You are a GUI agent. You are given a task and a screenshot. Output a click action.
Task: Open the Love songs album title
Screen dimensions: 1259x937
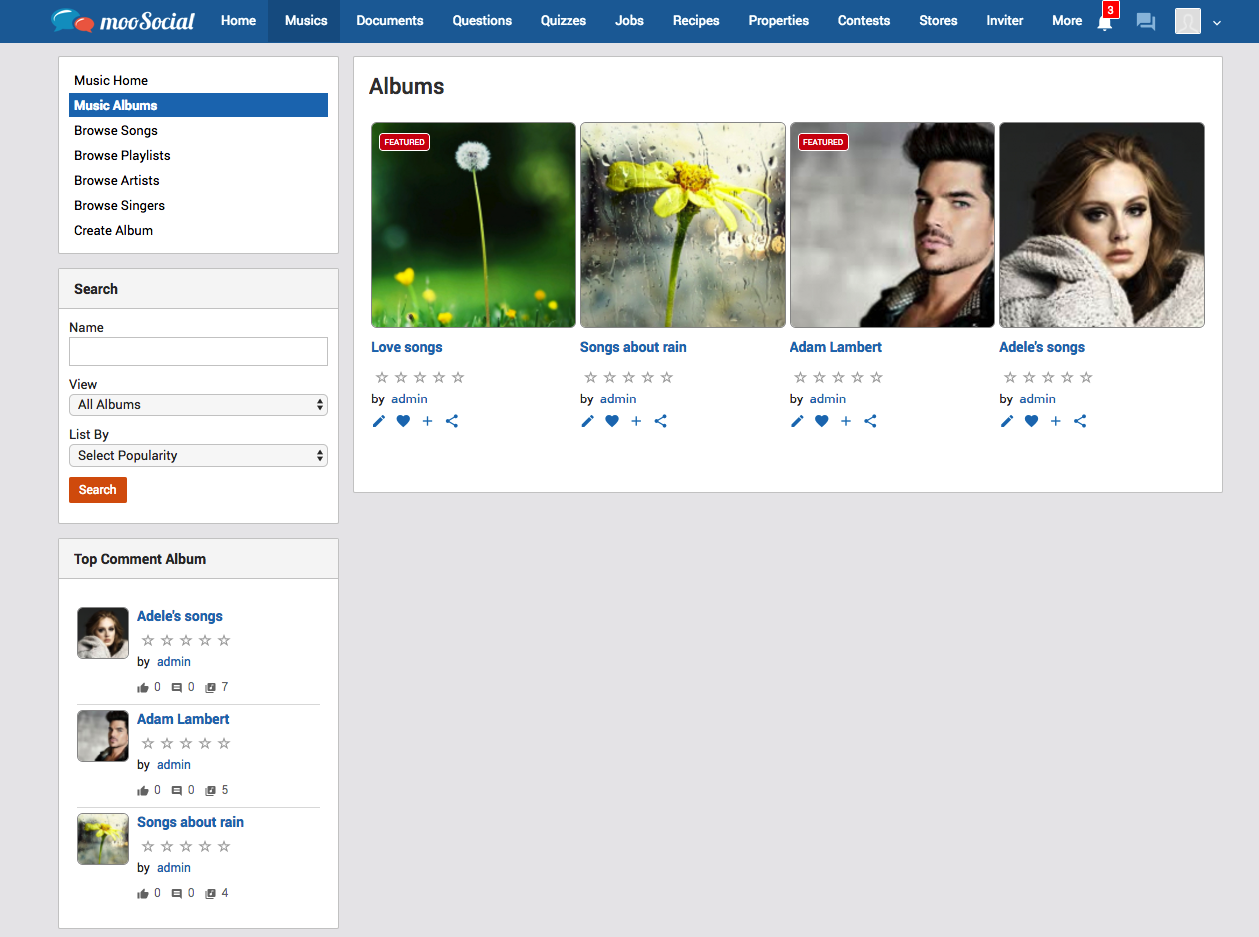[x=406, y=348]
